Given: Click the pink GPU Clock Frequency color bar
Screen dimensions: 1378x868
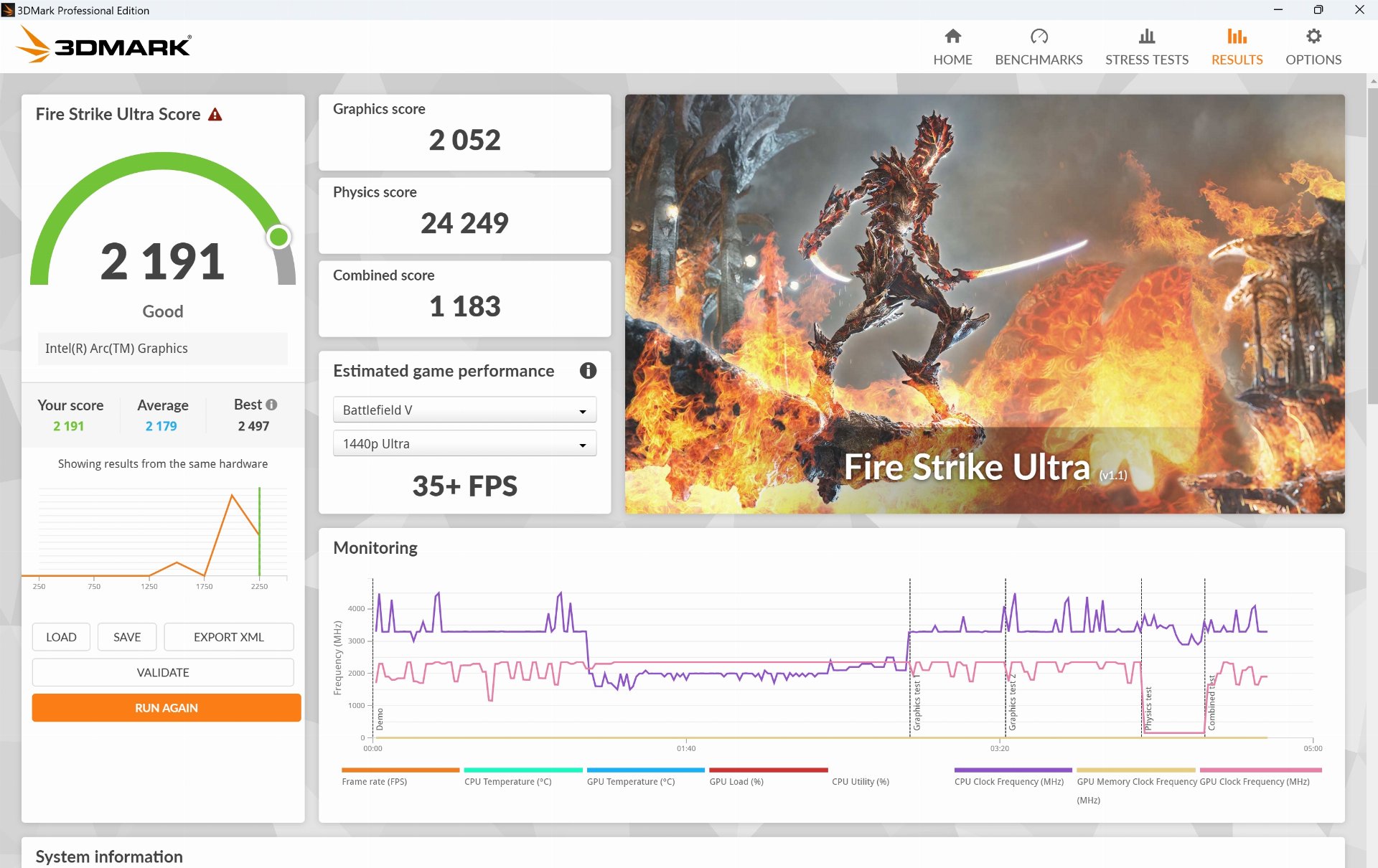Looking at the screenshot, I should pos(1260,770).
